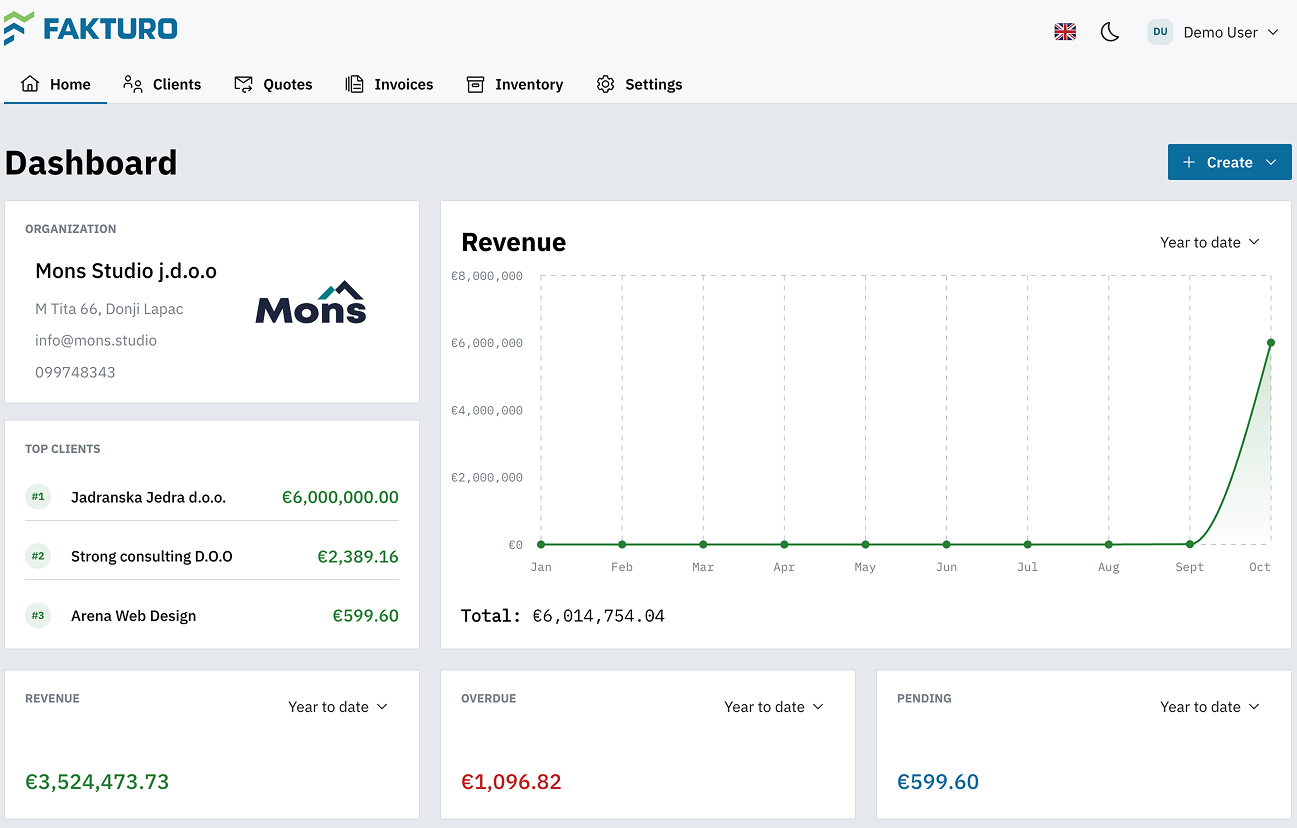1297x828 pixels.
Task: Click the DU user avatar
Action: click(1160, 32)
